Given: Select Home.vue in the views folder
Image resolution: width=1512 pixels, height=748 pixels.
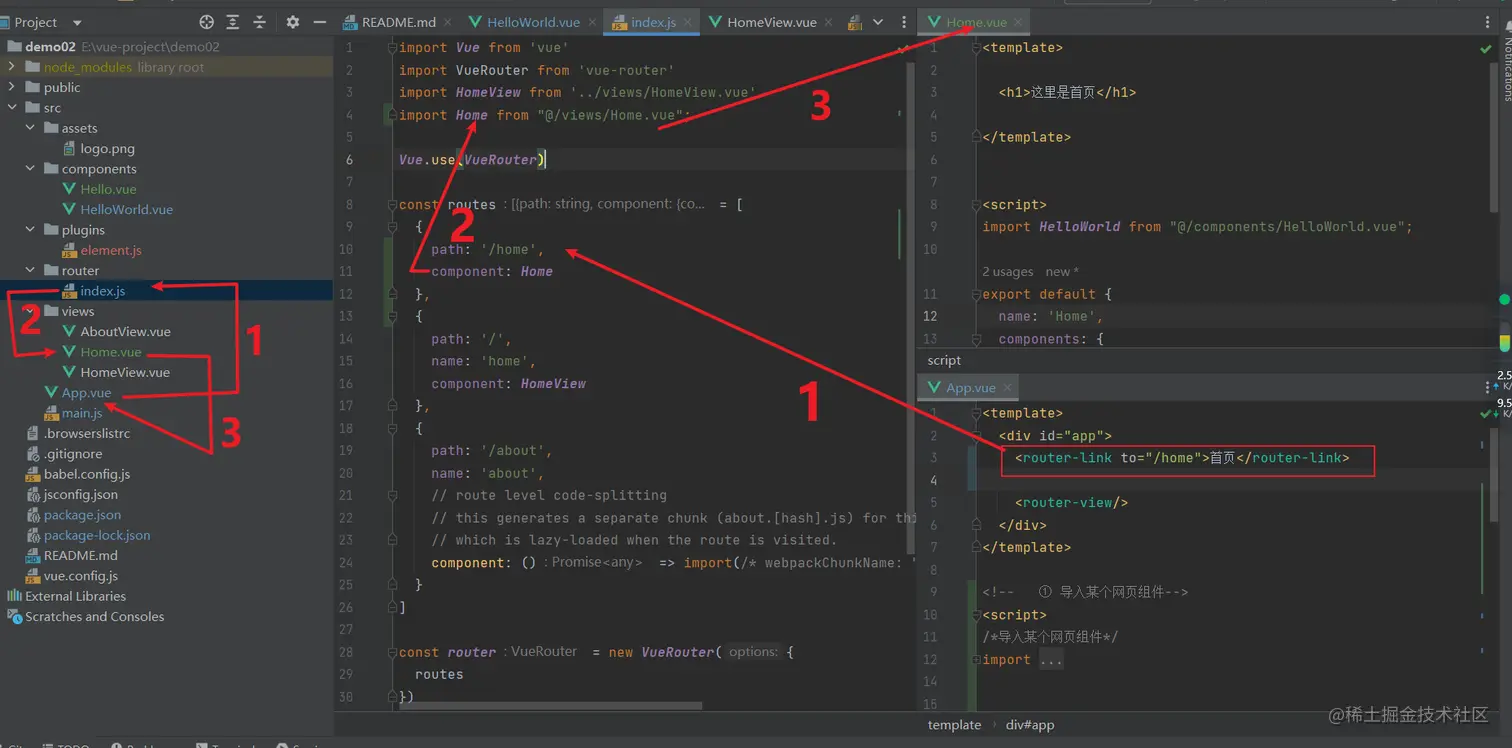Looking at the screenshot, I should tap(110, 352).
